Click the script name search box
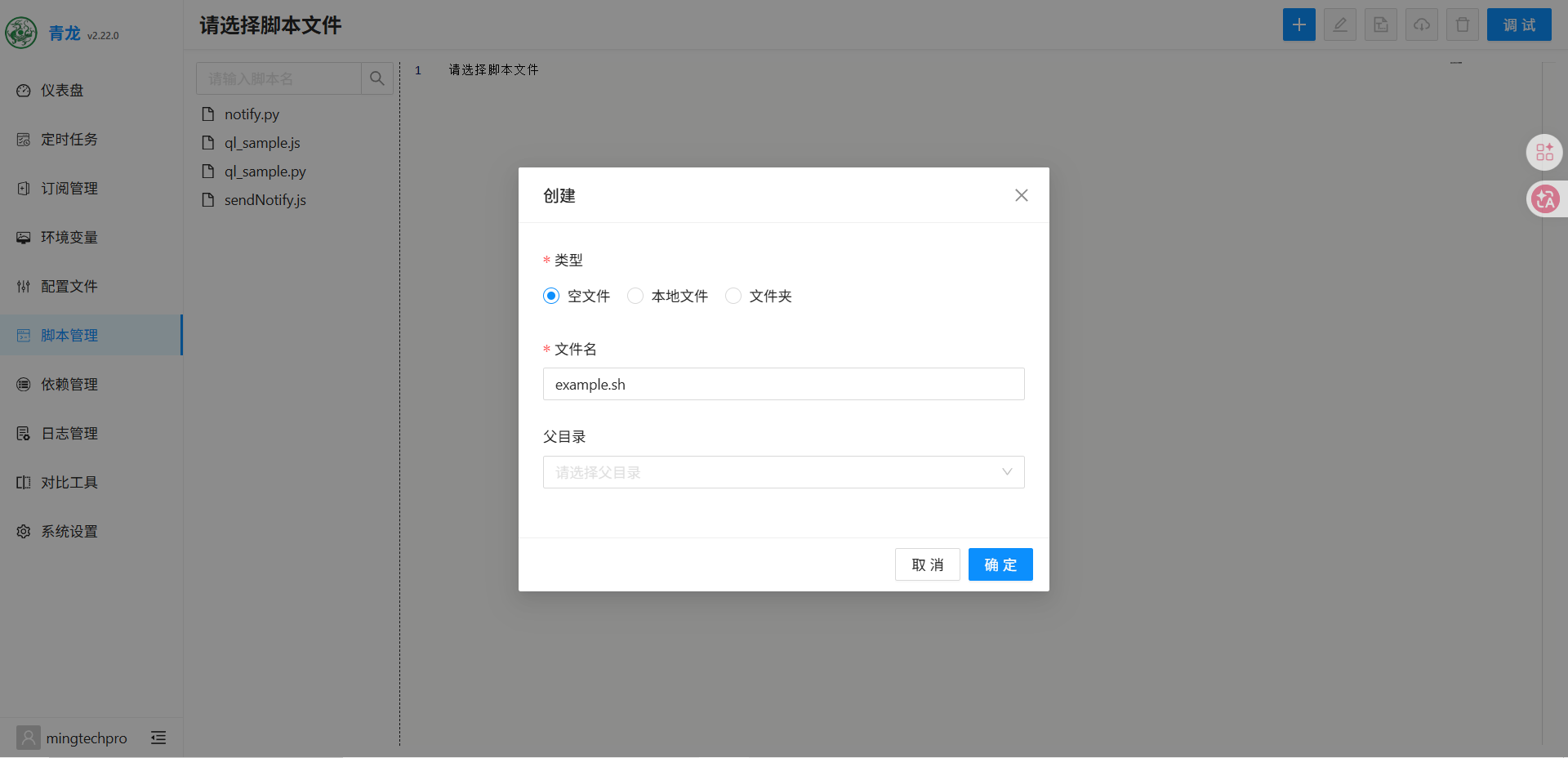Image resolution: width=1568 pixels, height=758 pixels. [x=278, y=78]
